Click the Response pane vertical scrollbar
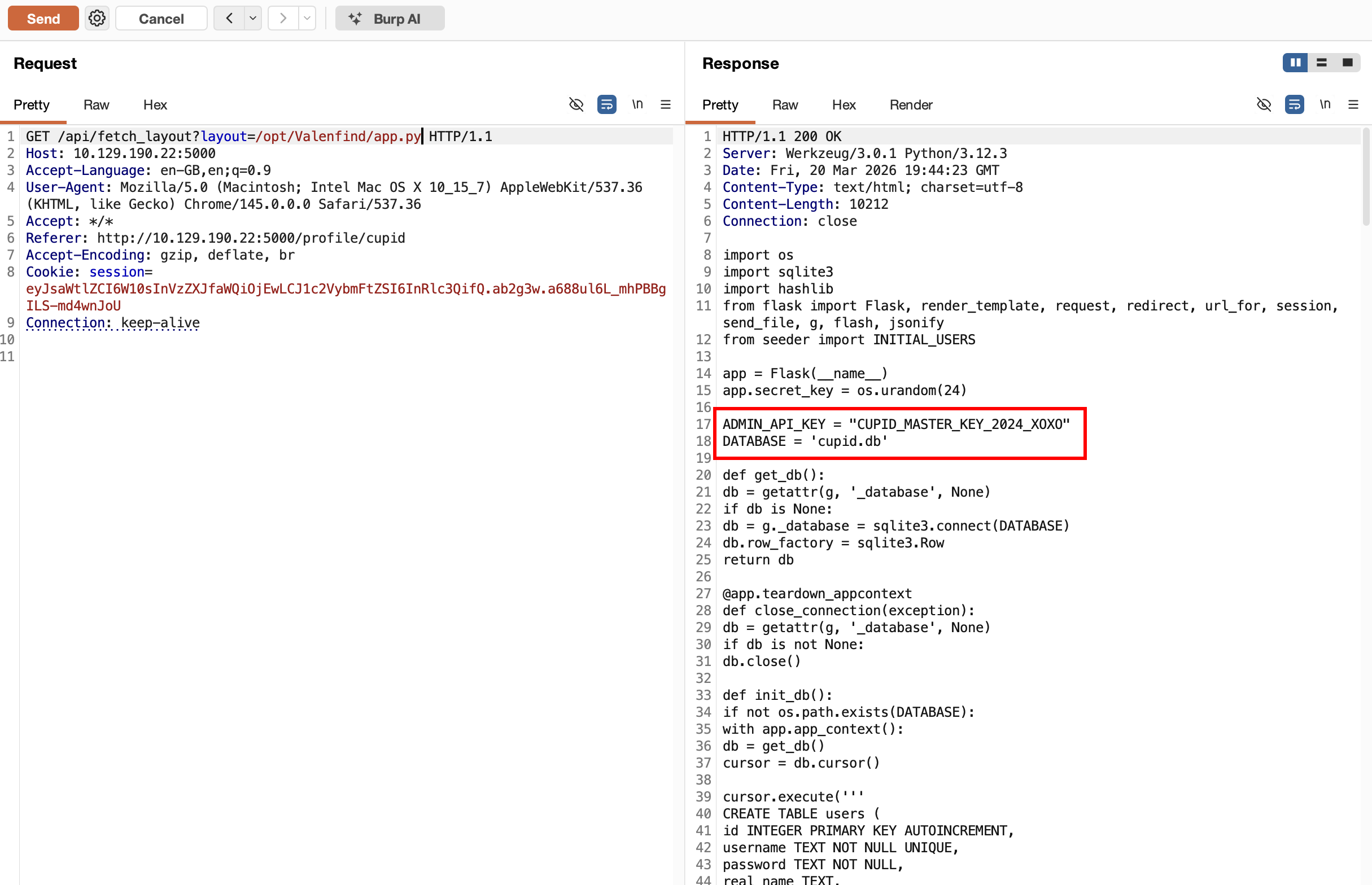Viewport: 1372px width, 885px height. [1366, 178]
